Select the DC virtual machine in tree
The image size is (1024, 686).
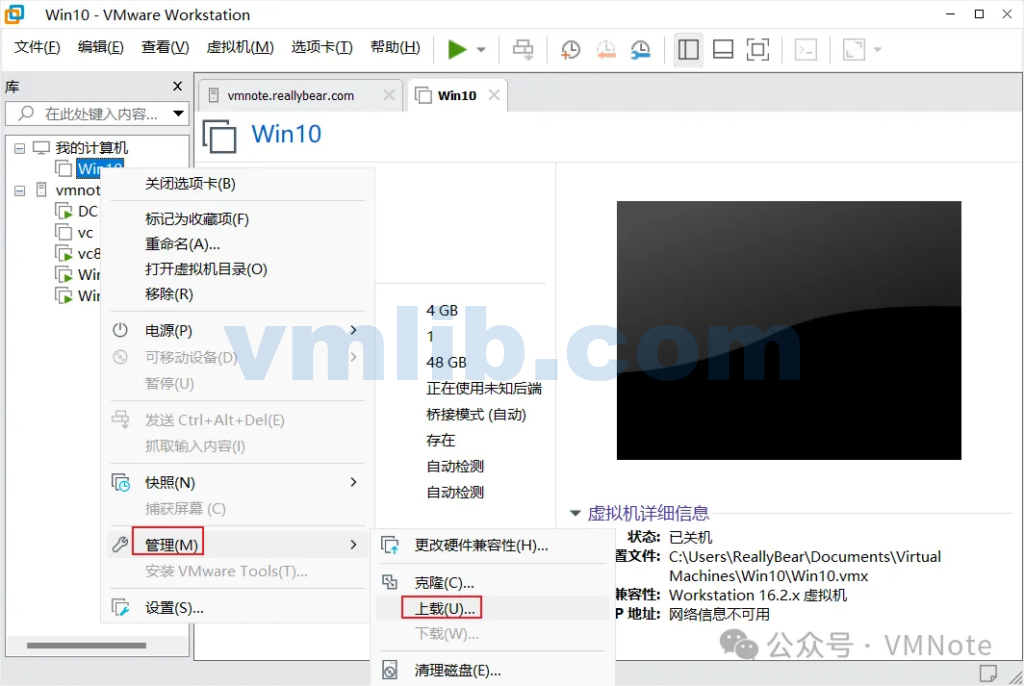click(x=88, y=211)
